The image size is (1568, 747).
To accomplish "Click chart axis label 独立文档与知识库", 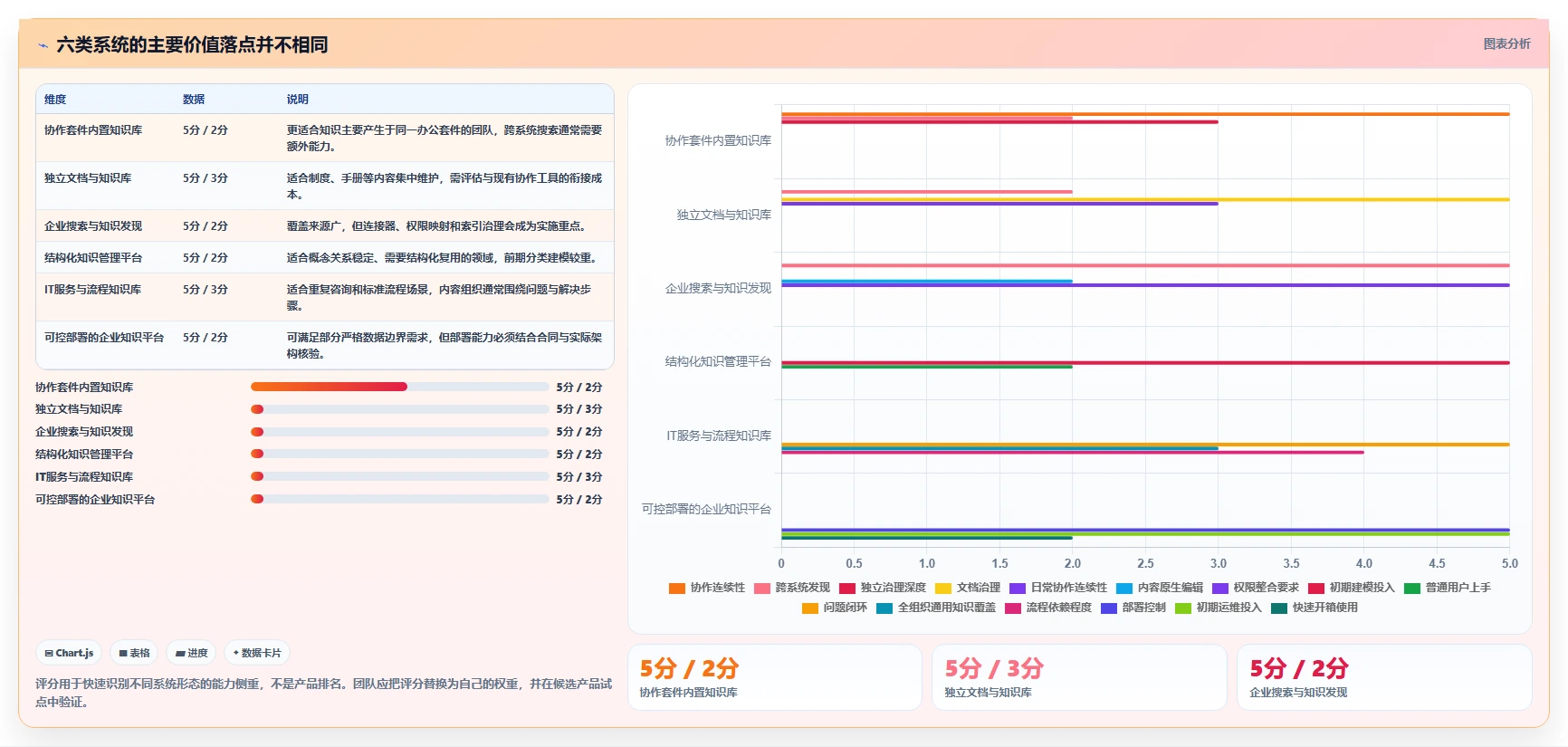I will tap(723, 215).
